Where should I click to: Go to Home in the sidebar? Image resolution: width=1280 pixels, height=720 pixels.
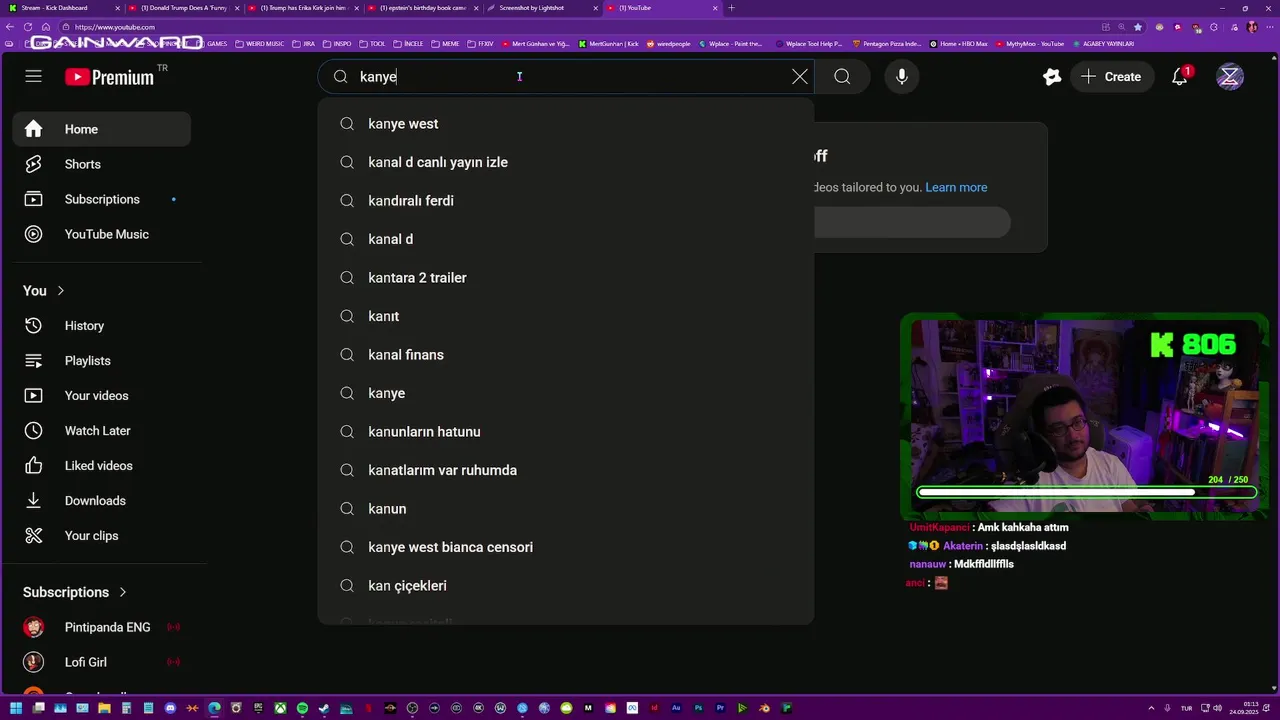(101, 129)
